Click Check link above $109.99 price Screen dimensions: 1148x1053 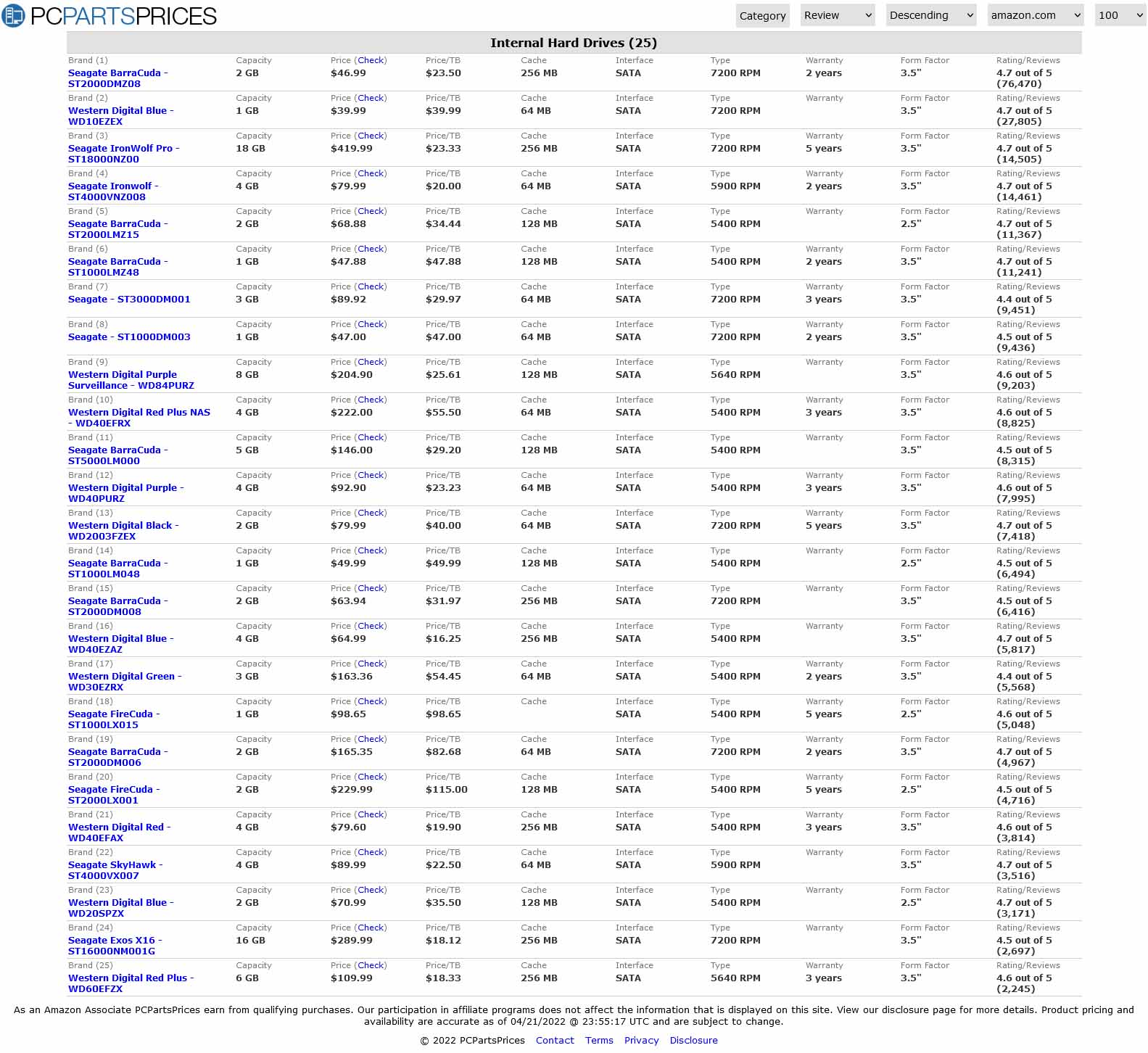pos(371,965)
